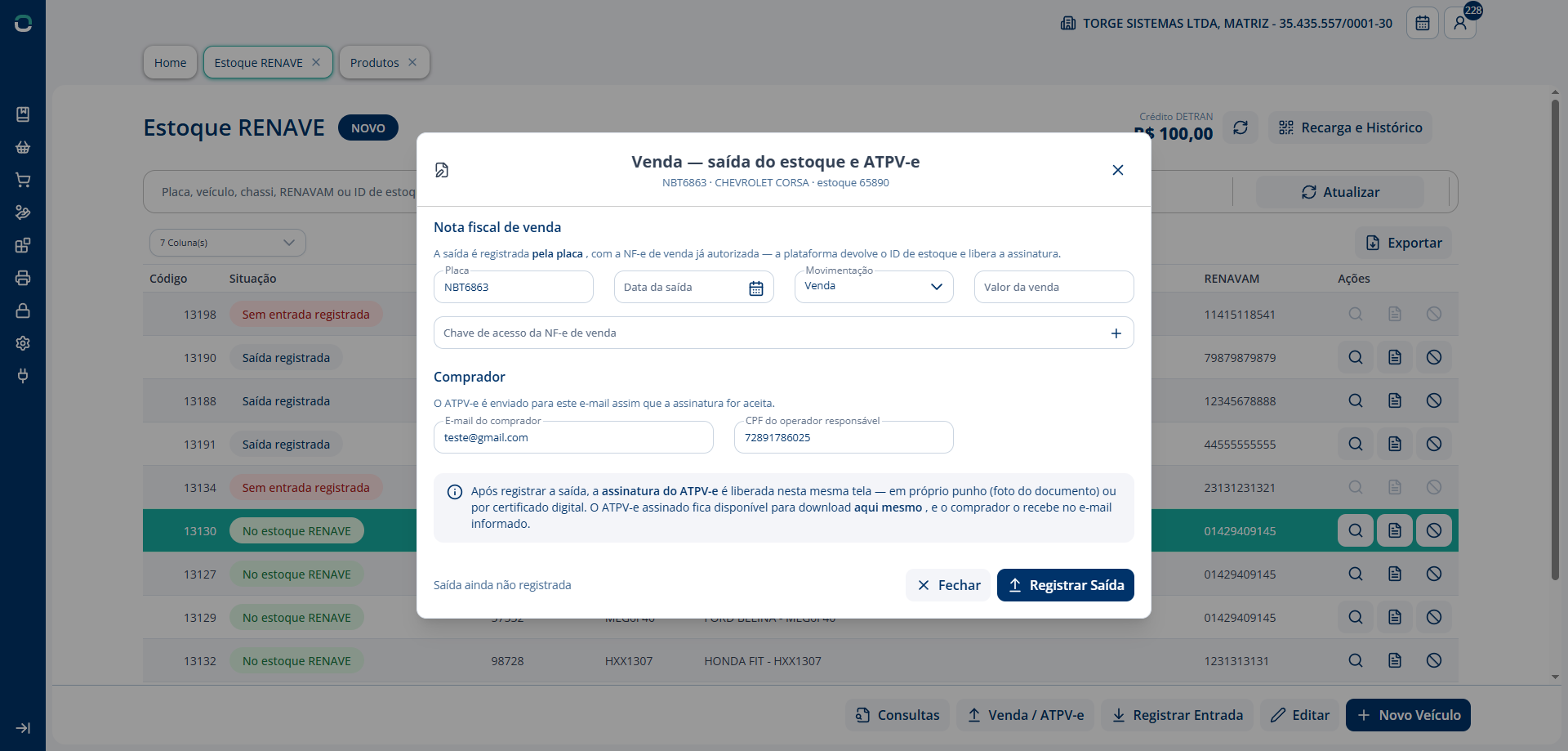Open the Consultas button
Image resolution: width=1568 pixels, height=751 pixels.
(898, 715)
